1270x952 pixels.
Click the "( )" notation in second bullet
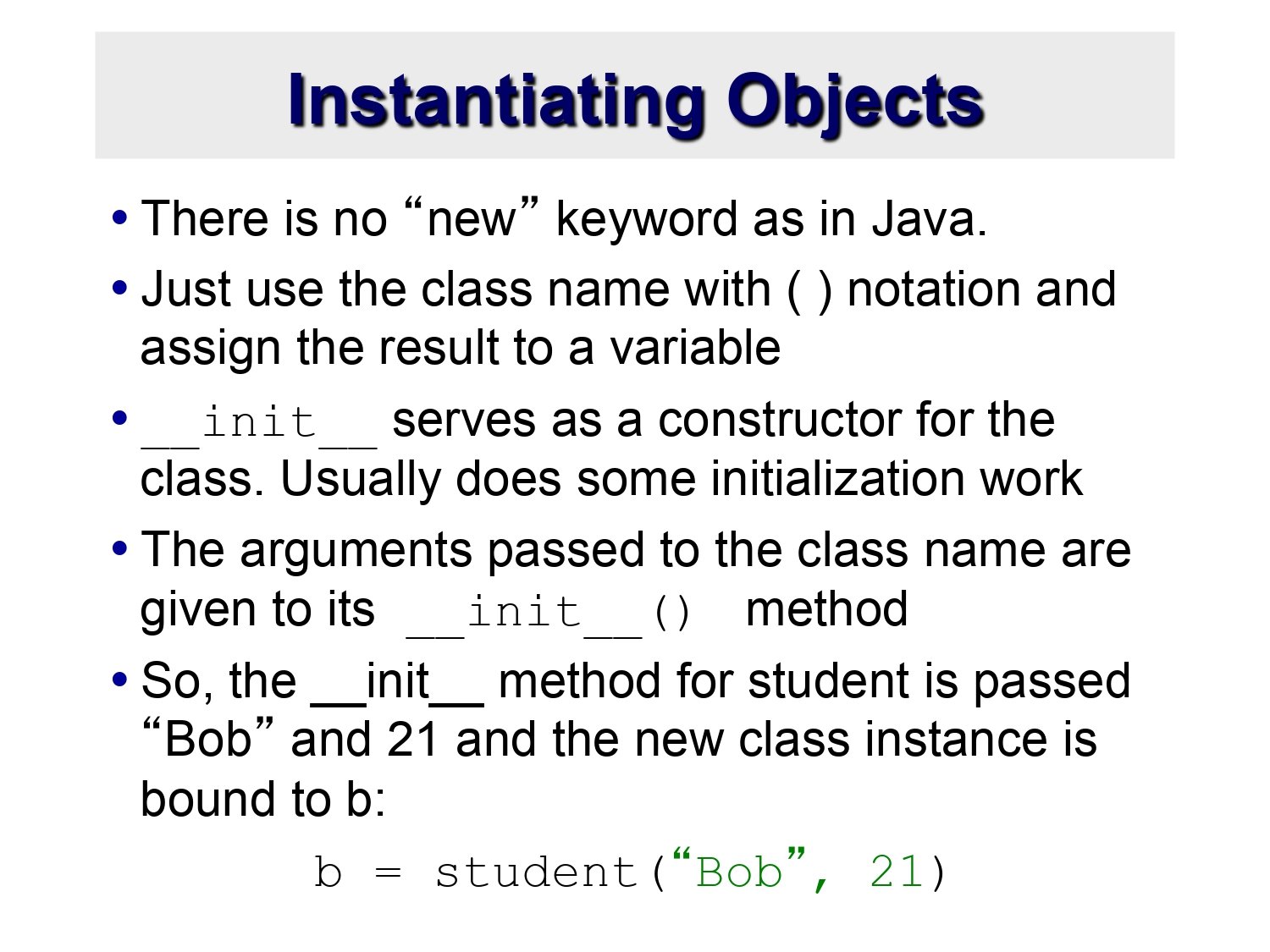point(810,290)
